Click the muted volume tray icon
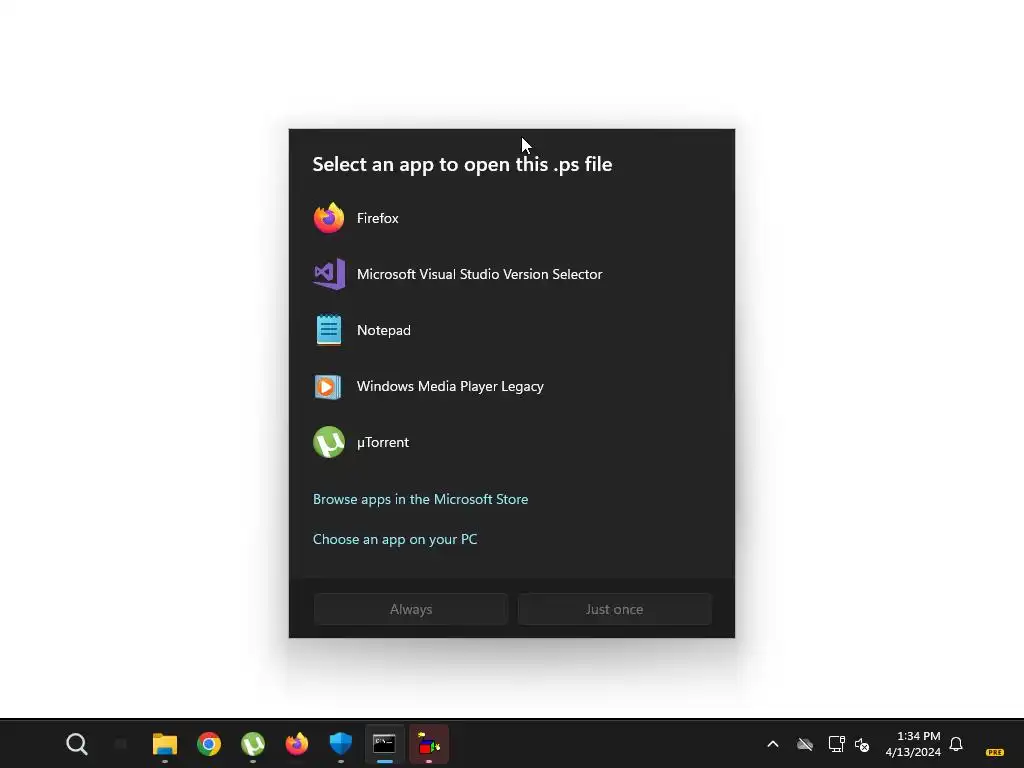Image resolution: width=1024 pixels, height=768 pixels. click(862, 744)
